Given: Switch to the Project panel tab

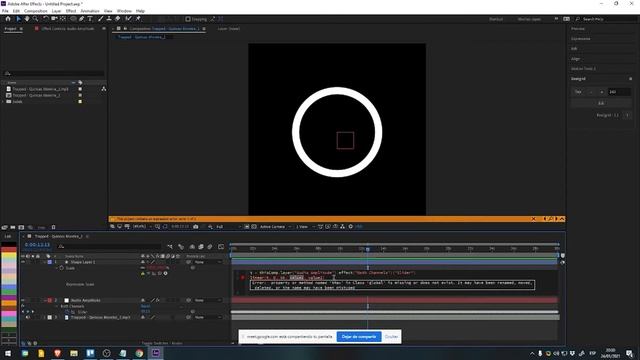Looking at the screenshot, I should (10, 29).
